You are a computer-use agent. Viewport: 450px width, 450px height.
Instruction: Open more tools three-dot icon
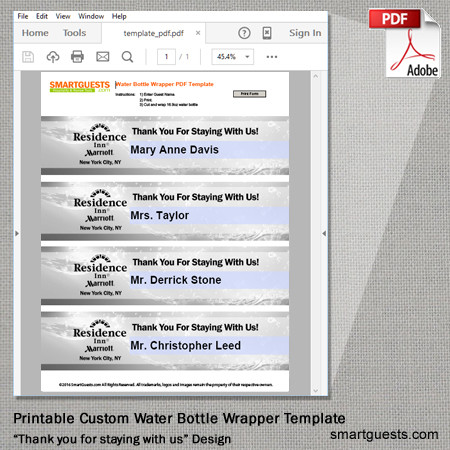272,57
